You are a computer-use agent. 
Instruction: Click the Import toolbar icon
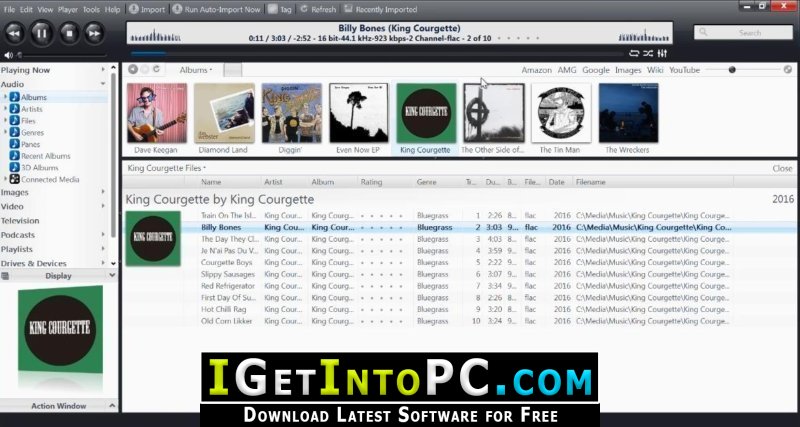coord(147,9)
